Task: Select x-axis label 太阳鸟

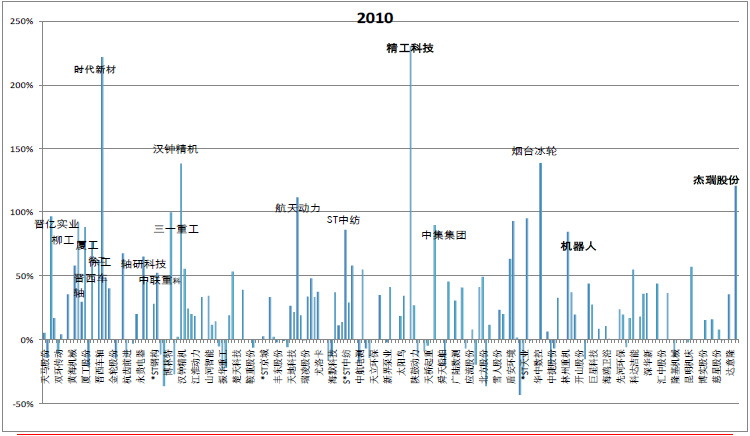Action: pos(402,363)
